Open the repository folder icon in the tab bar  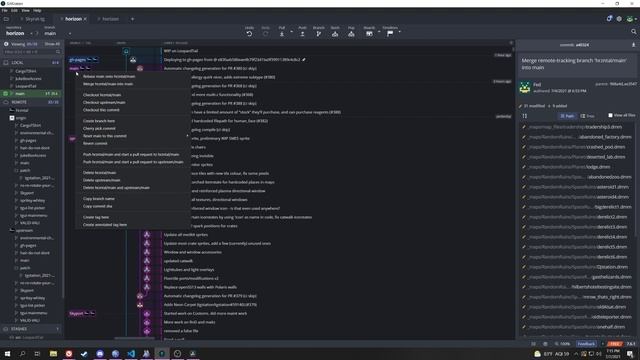click(6, 19)
